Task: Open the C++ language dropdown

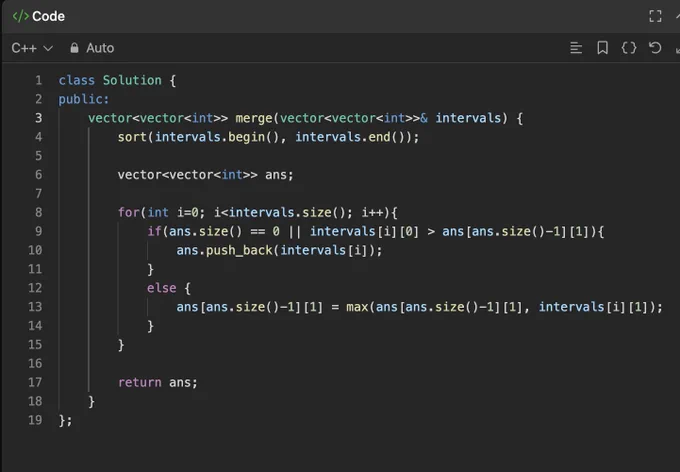Action: click(32, 48)
